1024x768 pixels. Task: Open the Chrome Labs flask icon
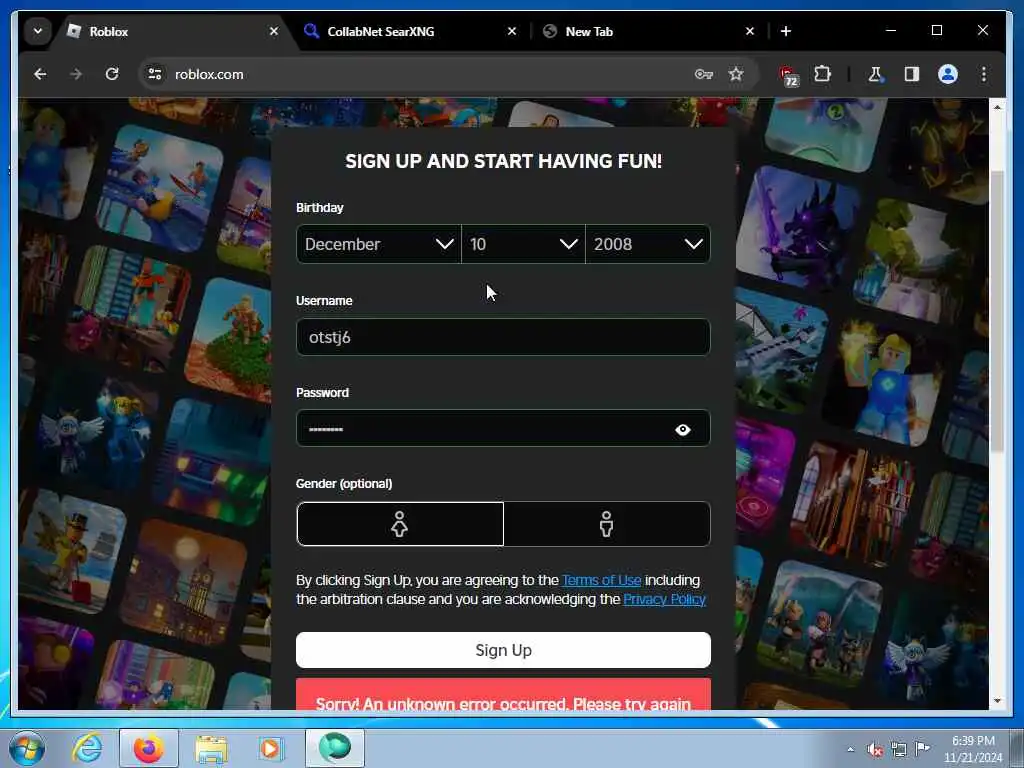coord(875,74)
